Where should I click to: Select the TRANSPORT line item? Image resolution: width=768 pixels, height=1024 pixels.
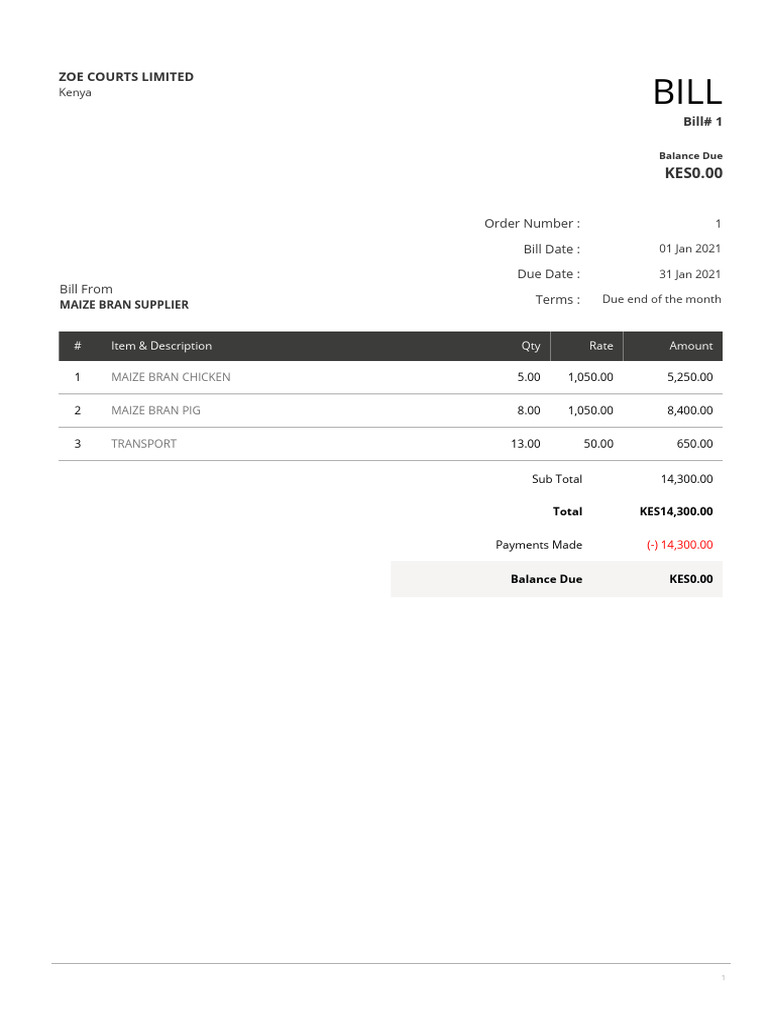[x=143, y=444]
